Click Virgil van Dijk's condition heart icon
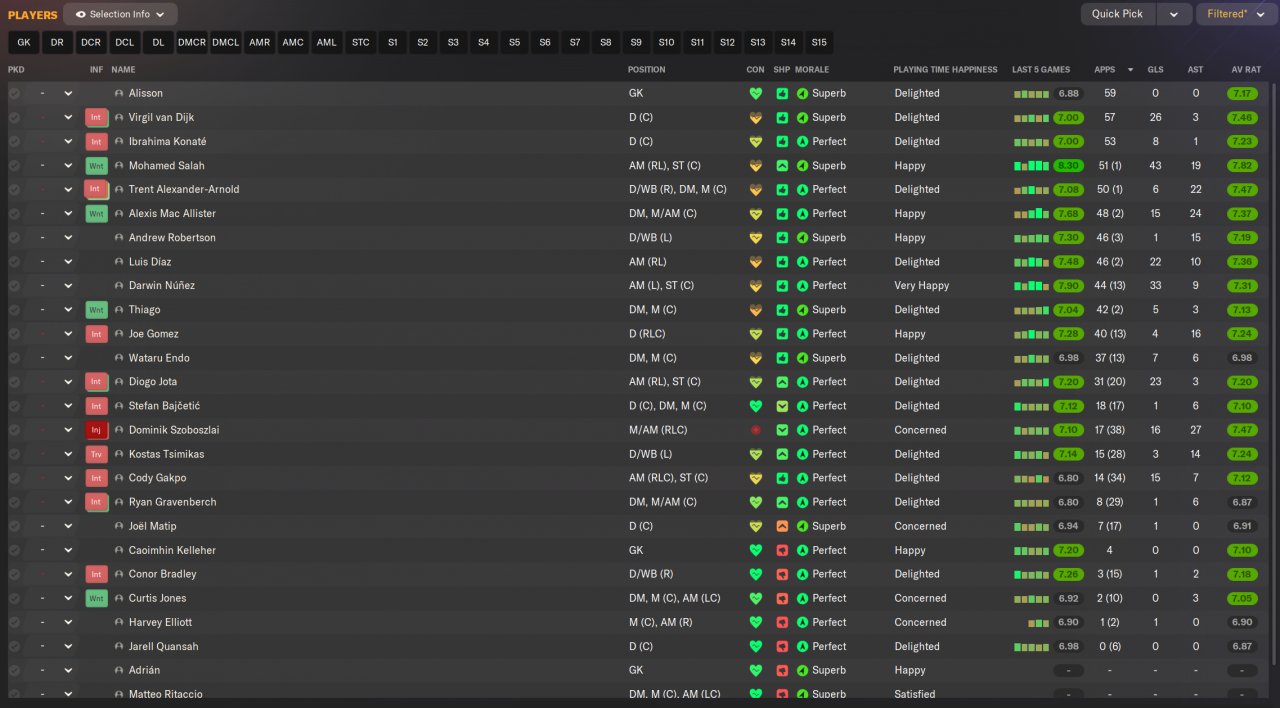Image resolution: width=1280 pixels, height=708 pixels. click(756, 117)
